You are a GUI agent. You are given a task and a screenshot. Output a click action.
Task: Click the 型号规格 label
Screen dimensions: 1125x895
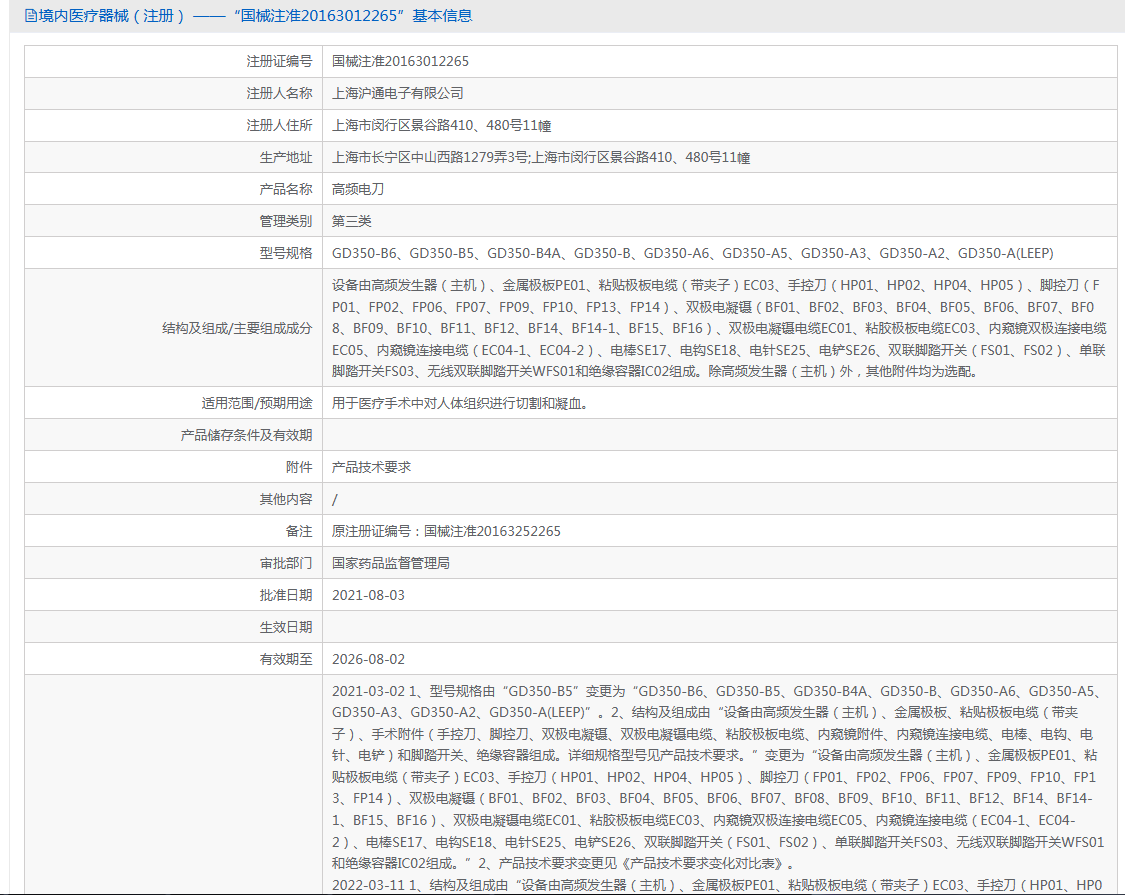pyautogui.click(x=286, y=253)
